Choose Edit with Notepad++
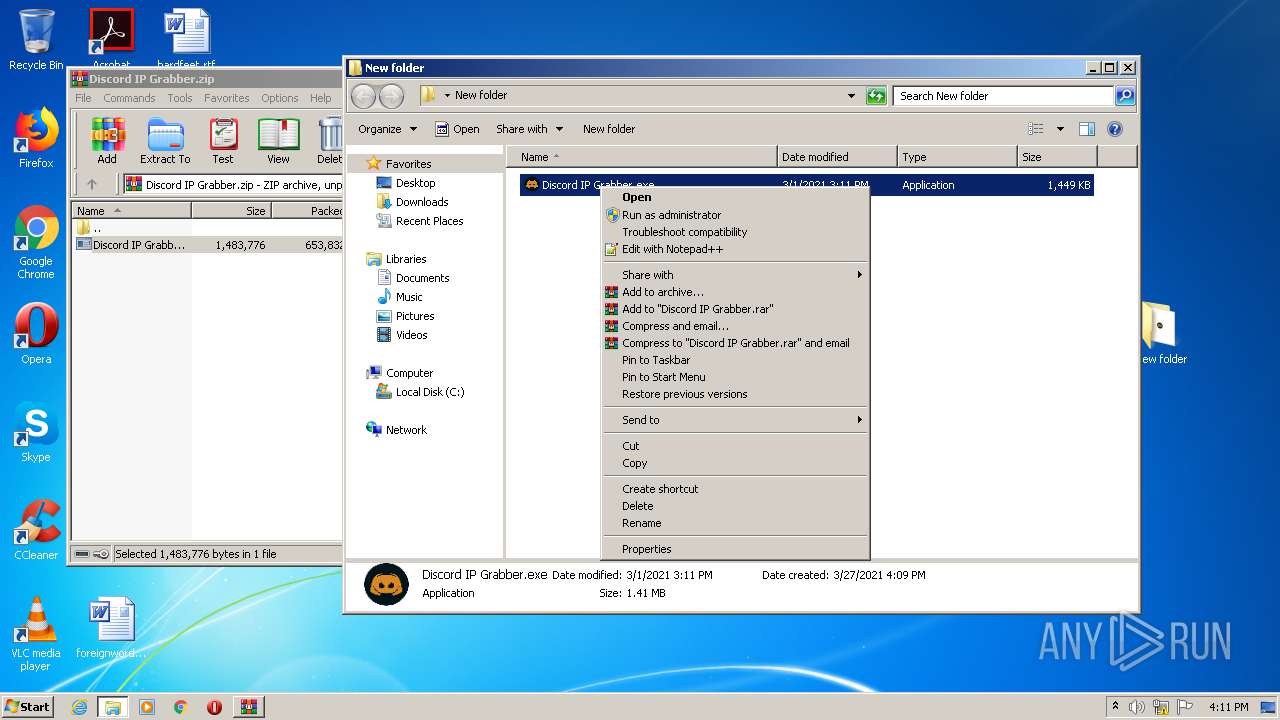The height and width of the screenshot is (720, 1280). 735,249
